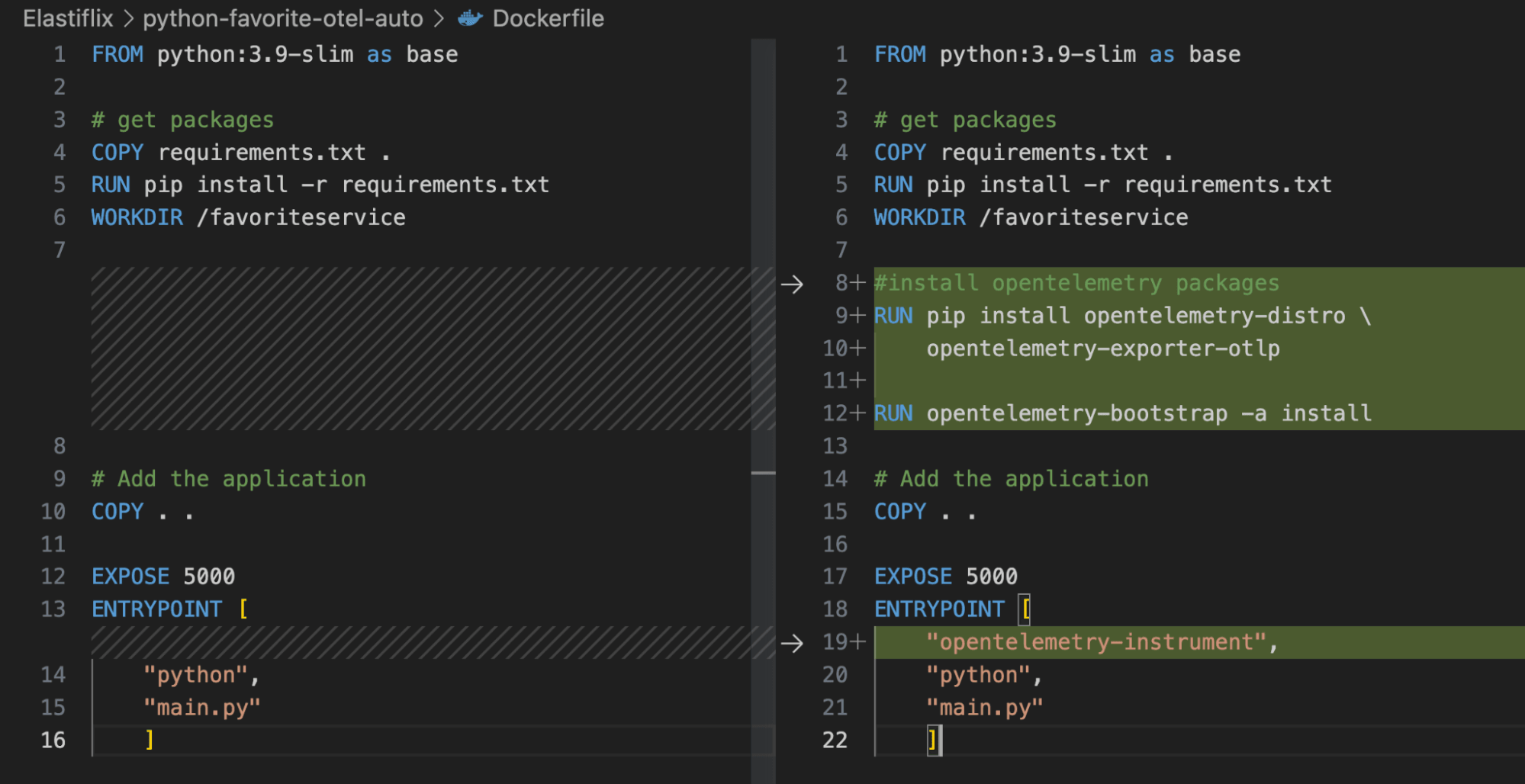Viewport: 1525px width, 784px height.
Task: Click the revert arrow beside line 19
Action: pos(792,644)
